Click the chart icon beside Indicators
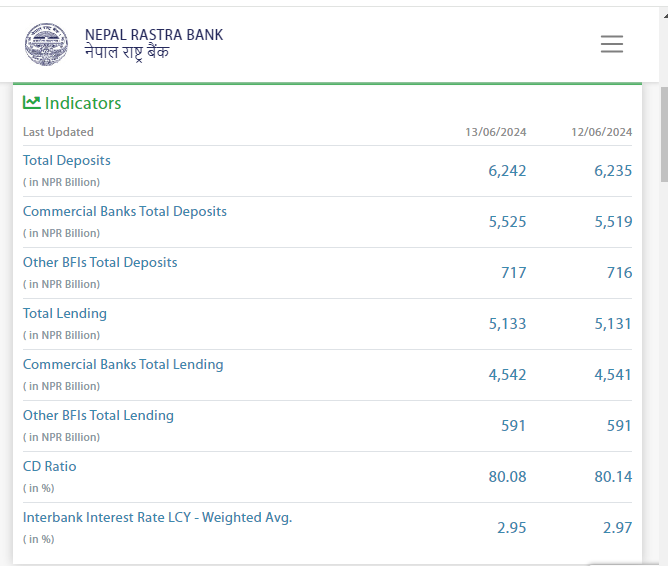The width and height of the screenshot is (668, 566). pos(32,102)
